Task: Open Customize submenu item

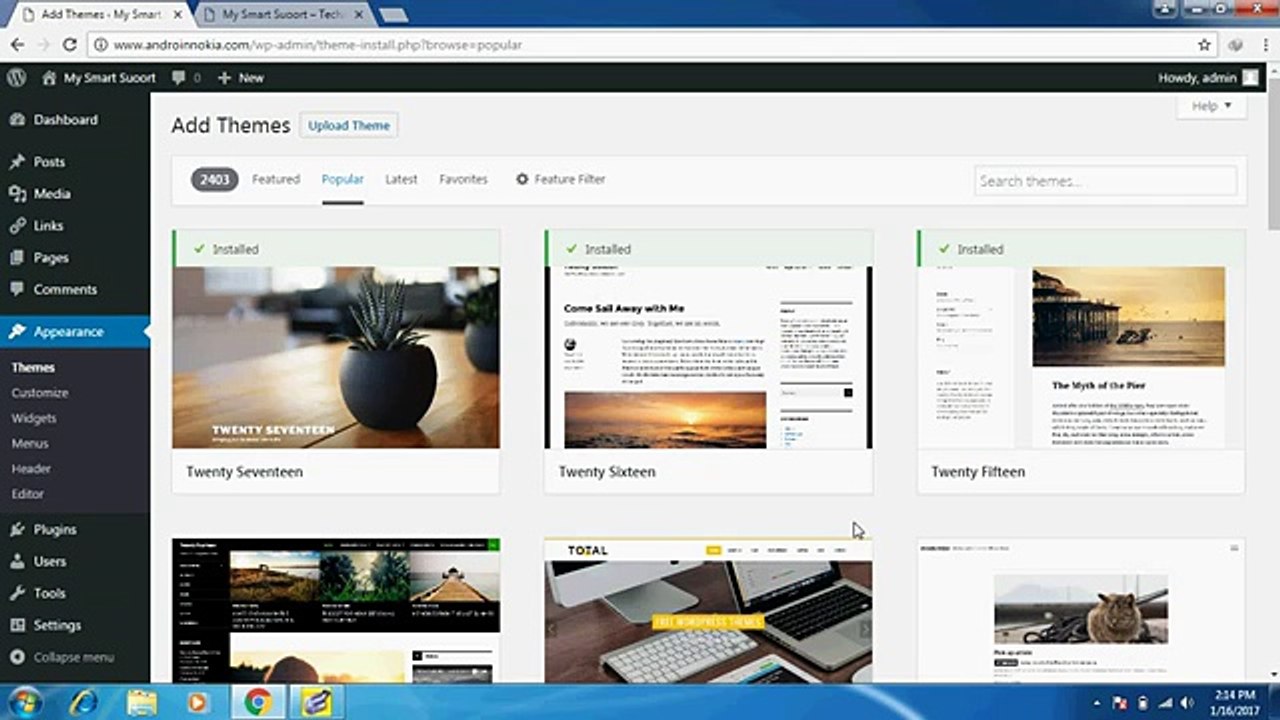Action: coord(40,393)
